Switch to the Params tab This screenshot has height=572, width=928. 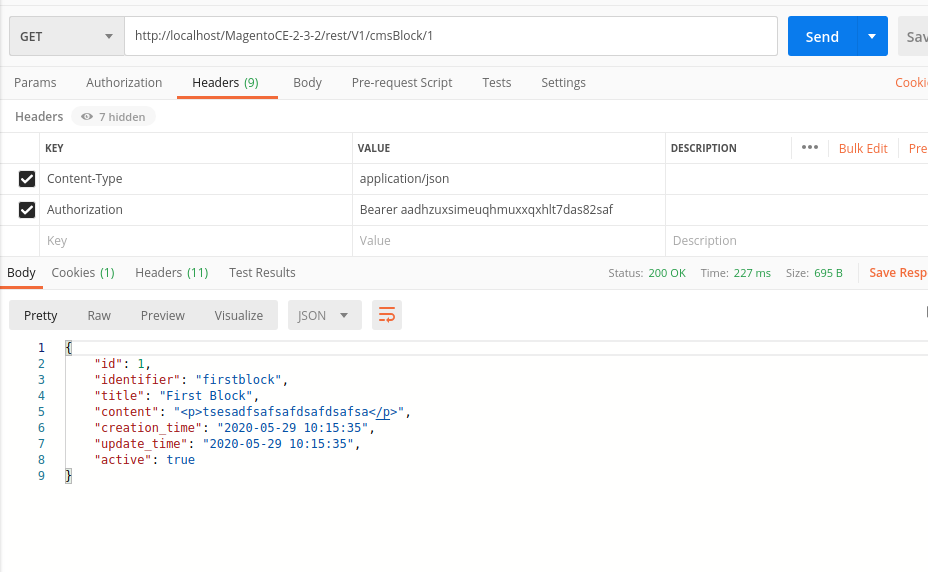pyautogui.click(x=35, y=83)
